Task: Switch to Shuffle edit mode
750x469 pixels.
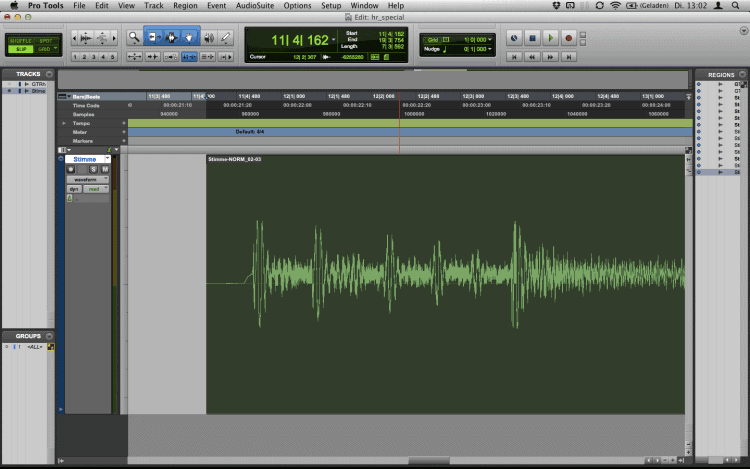Action: (x=21, y=39)
